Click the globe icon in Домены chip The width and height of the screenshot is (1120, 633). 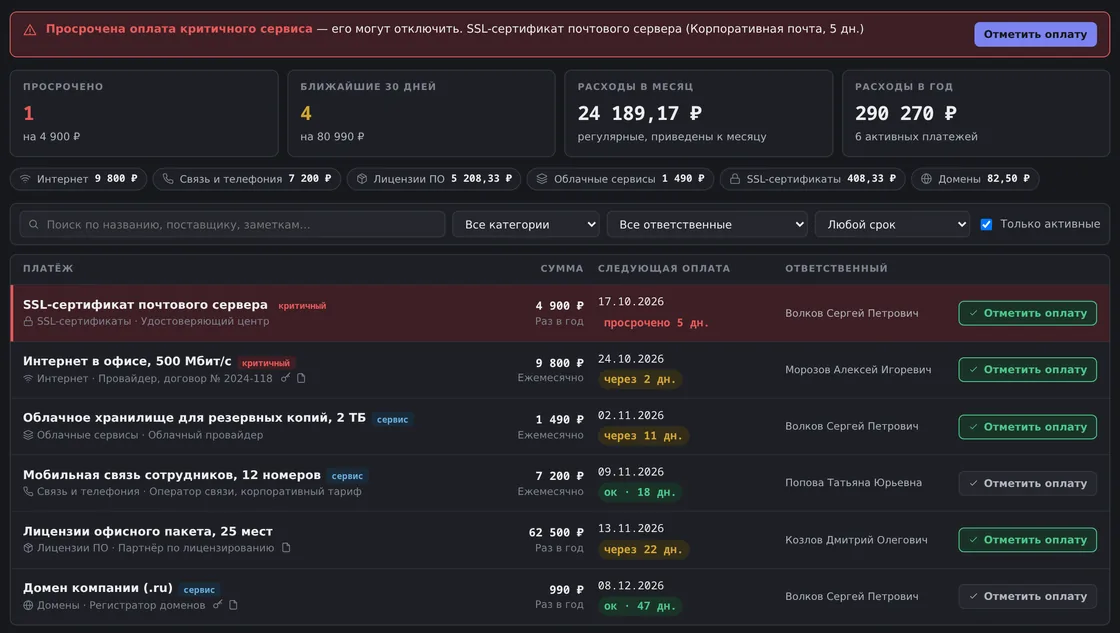coord(926,179)
